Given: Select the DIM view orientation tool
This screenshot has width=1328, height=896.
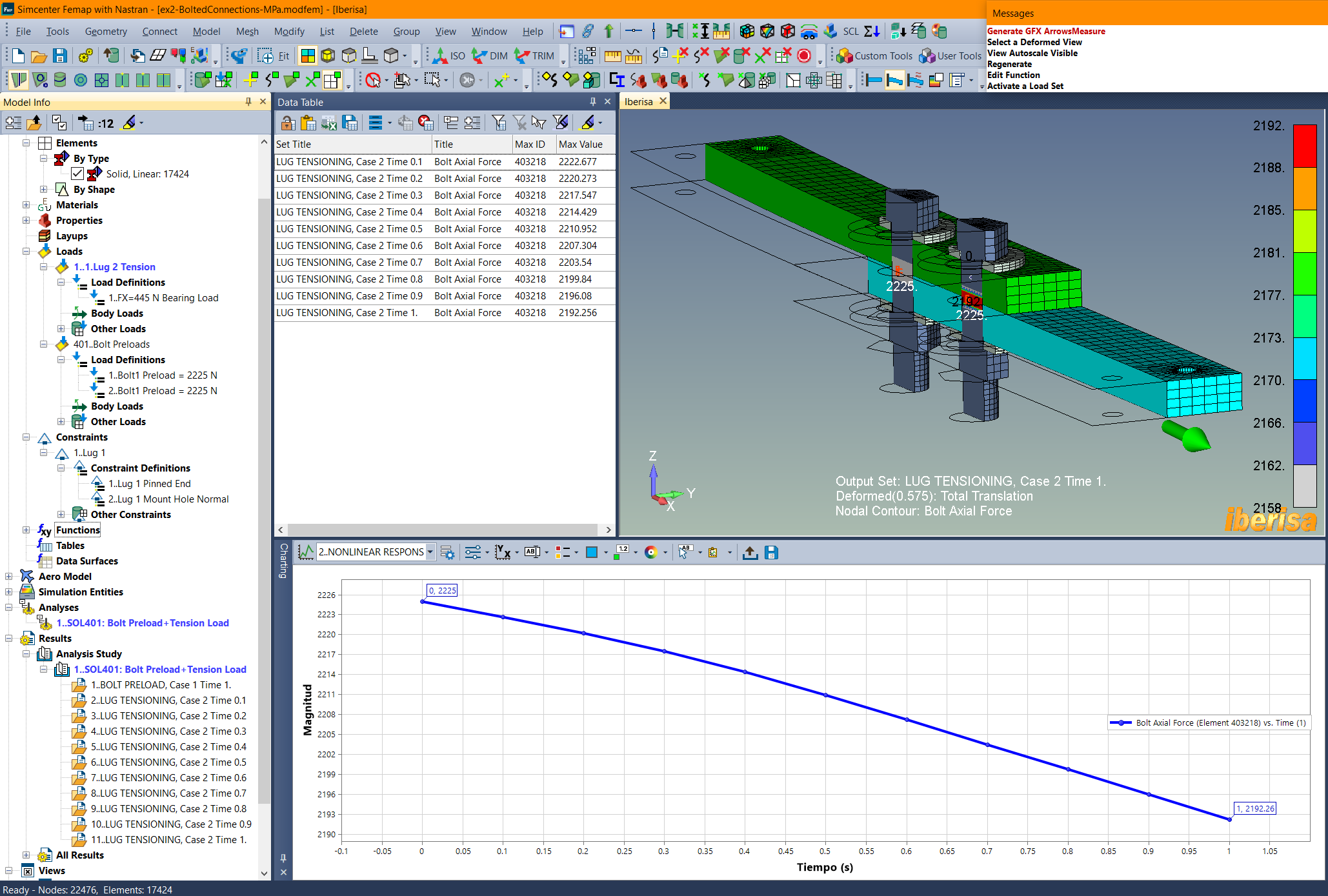Looking at the screenshot, I should pyautogui.click(x=490, y=56).
